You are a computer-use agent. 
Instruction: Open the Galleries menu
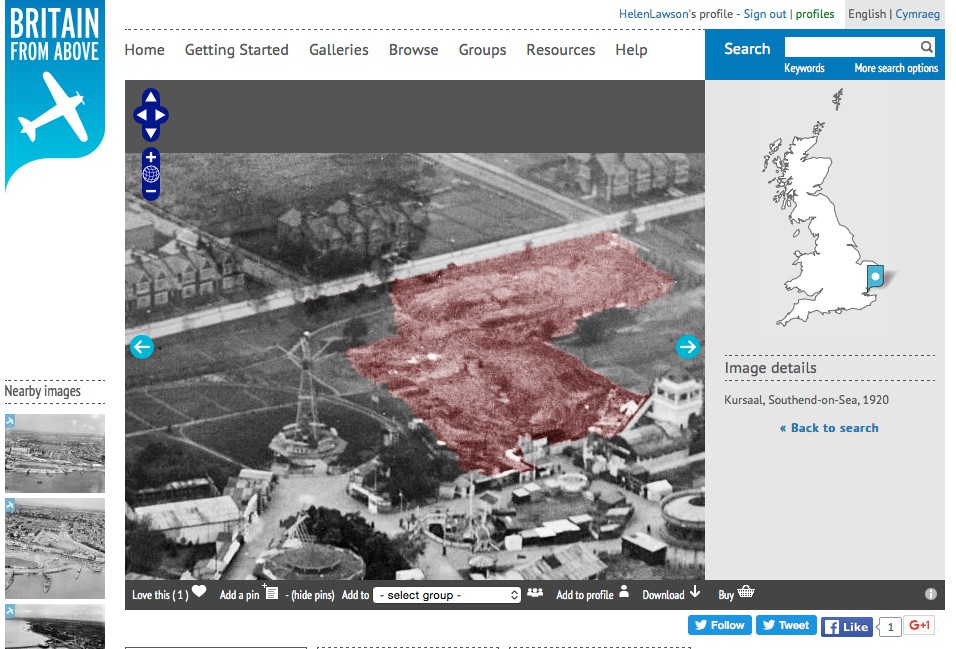pyautogui.click(x=338, y=50)
